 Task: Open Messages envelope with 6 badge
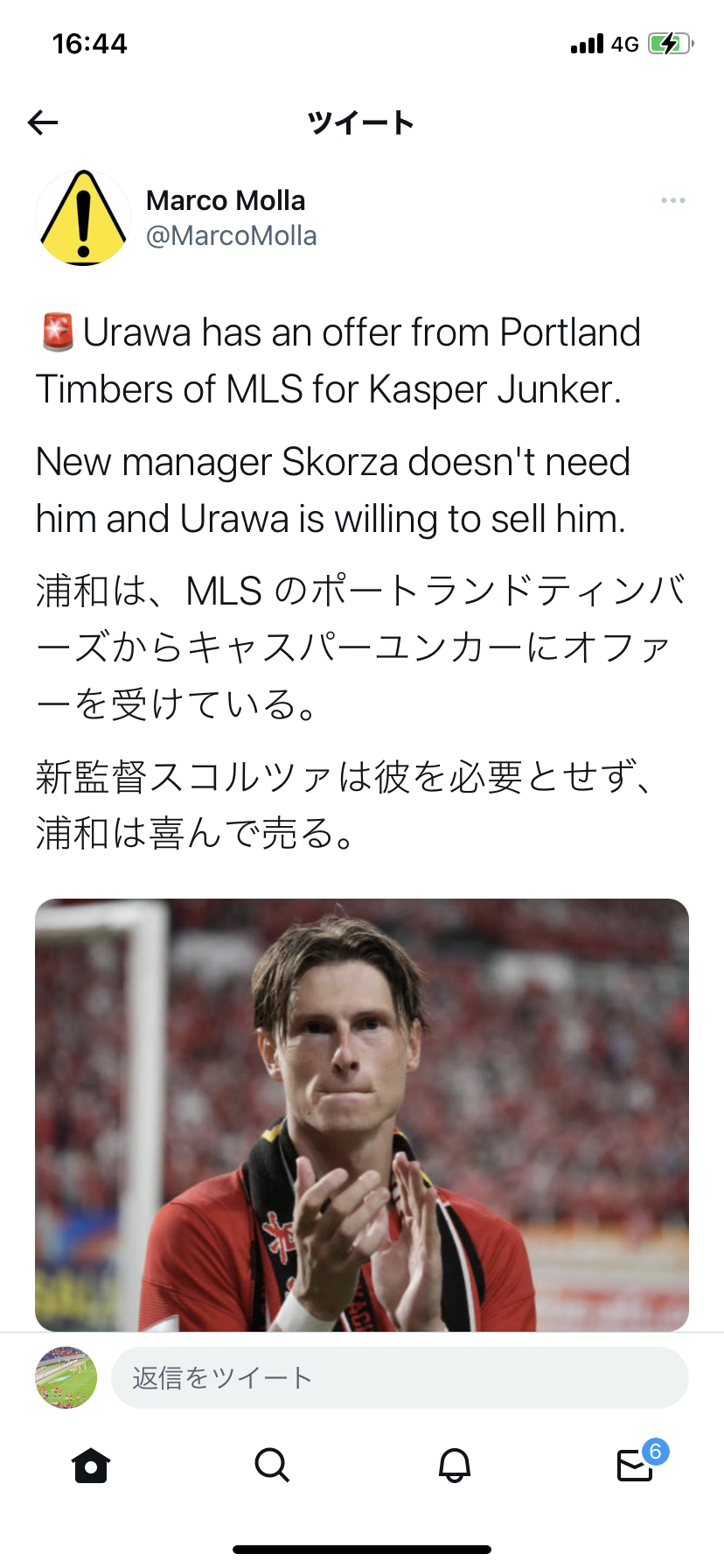coord(636,1465)
